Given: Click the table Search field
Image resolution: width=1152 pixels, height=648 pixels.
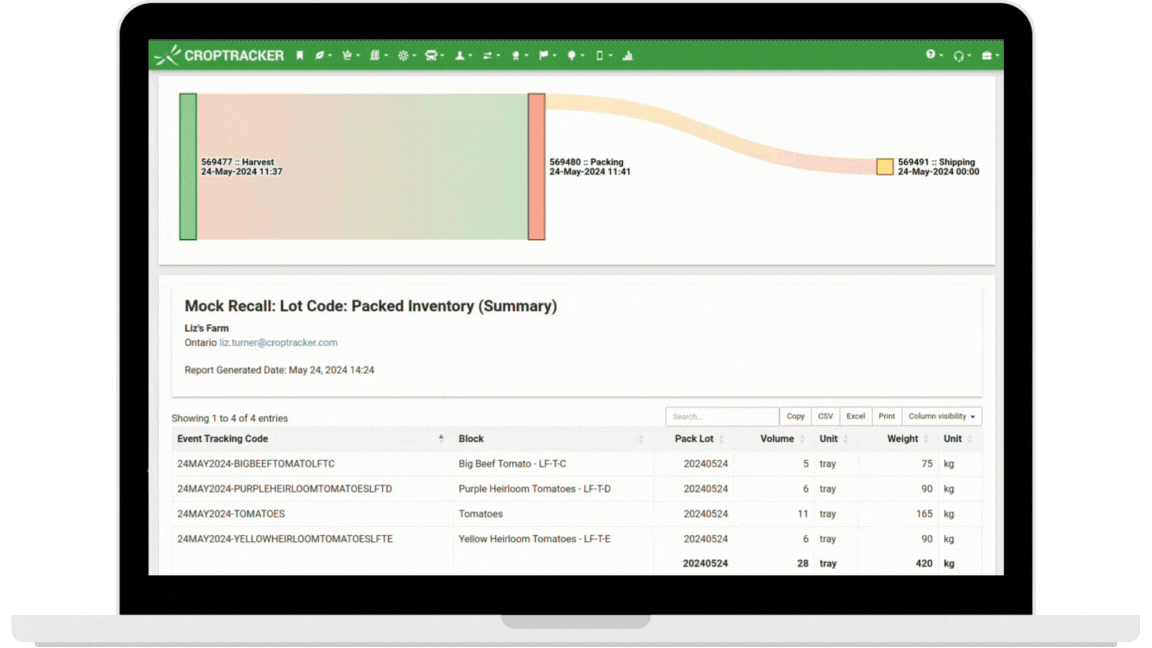Looking at the screenshot, I should pos(721,417).
